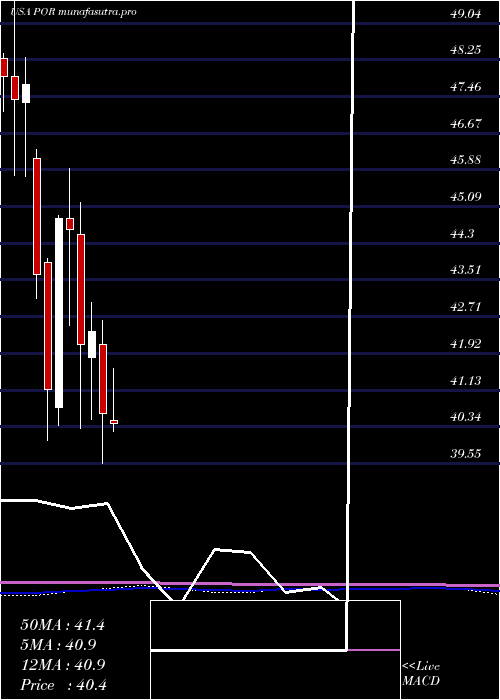Click the tall white candlestick body
Image resolution: width=500 pixels, height=700 pixels.
[x=59, y=312]
